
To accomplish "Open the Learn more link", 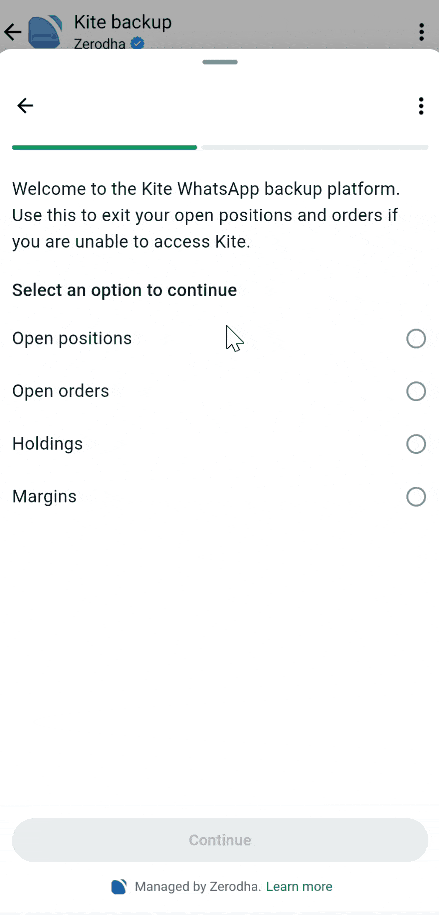I will (299, 887).
